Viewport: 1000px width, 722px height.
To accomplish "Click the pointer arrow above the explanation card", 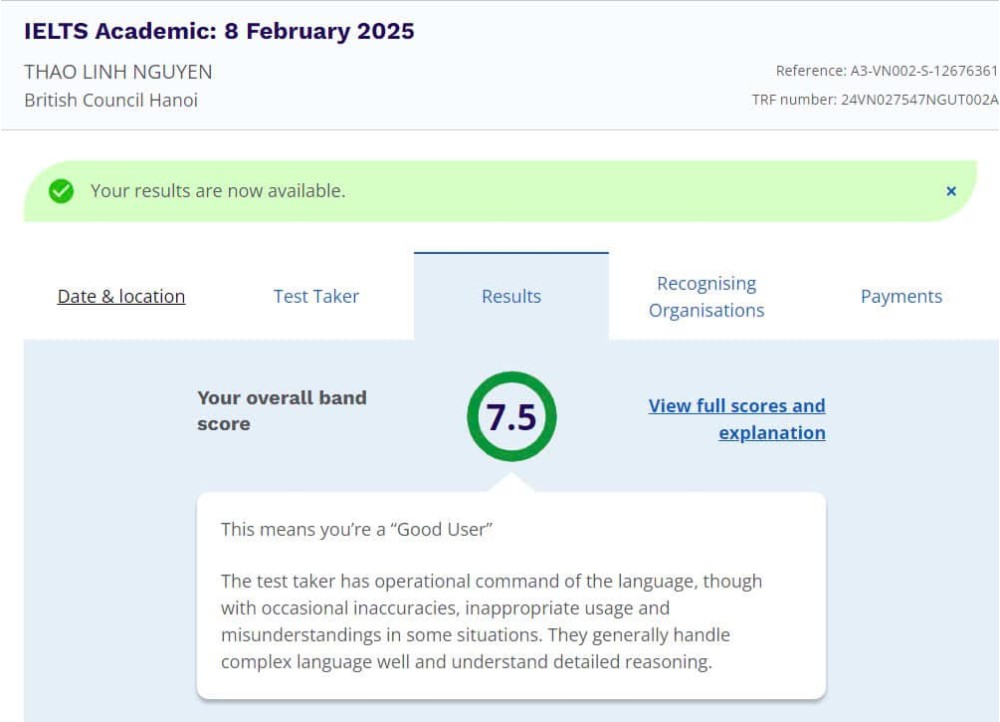I will click(x=511, y=482).
